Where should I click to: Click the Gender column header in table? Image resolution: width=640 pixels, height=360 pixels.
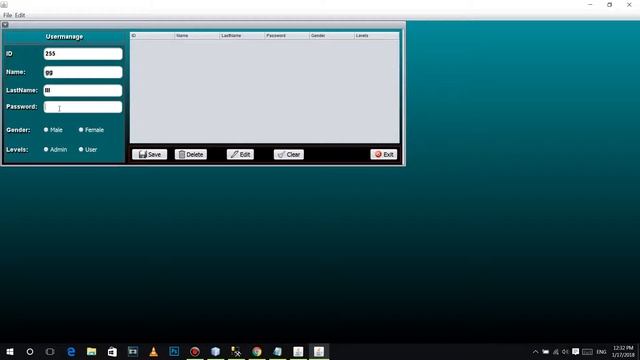click(332, 36)
